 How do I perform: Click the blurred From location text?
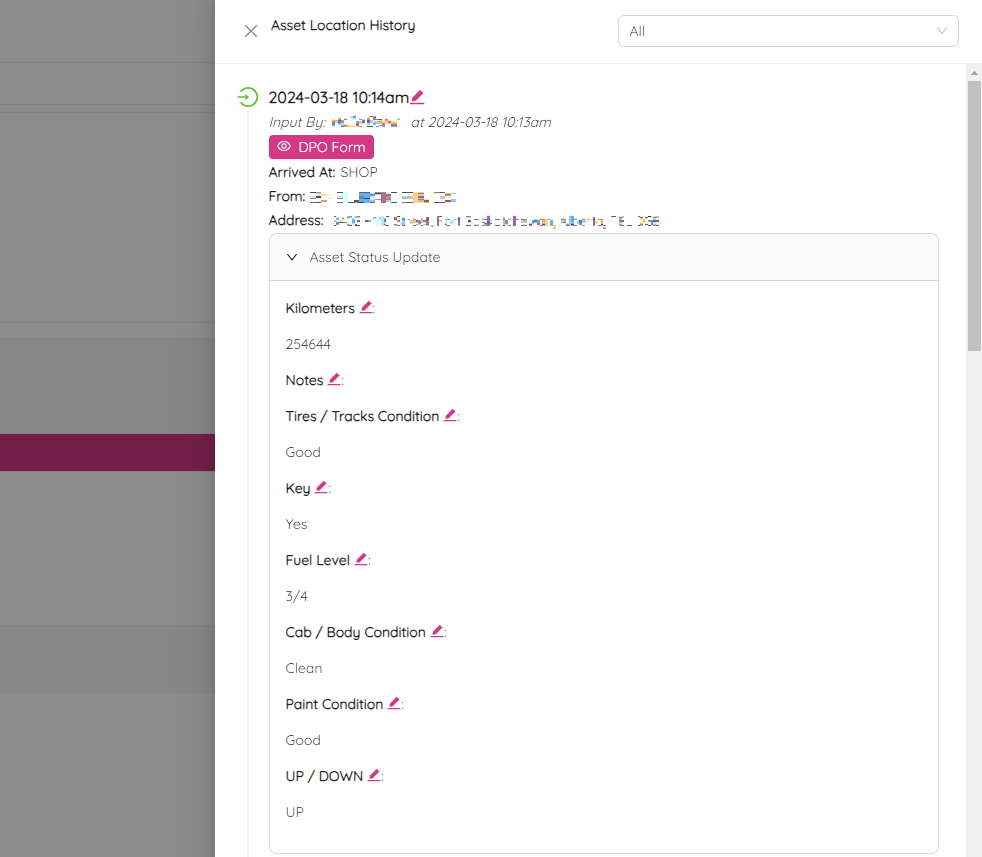(382, 197)
